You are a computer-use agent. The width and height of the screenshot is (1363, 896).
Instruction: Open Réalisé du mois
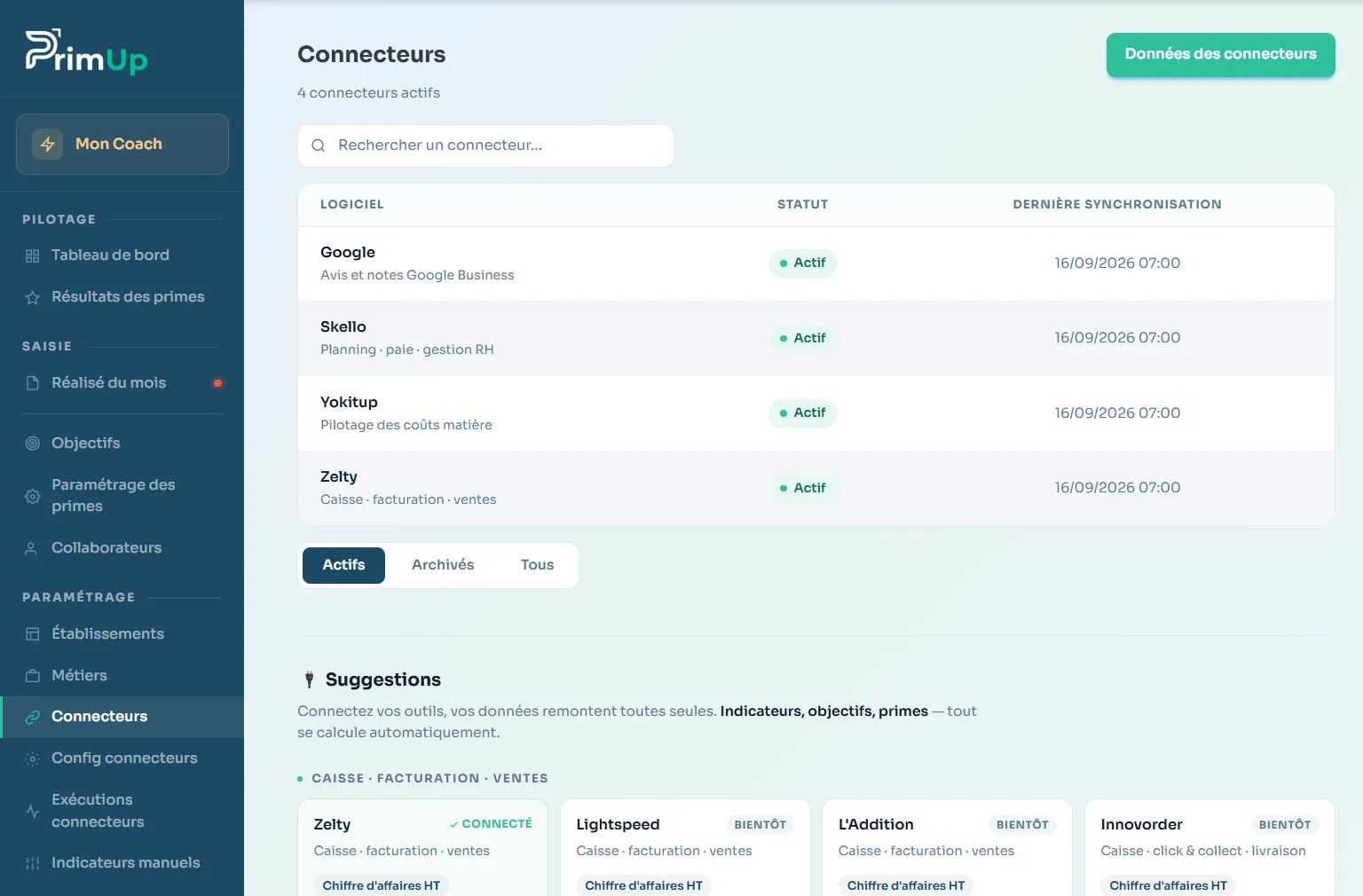pos(122,383)
